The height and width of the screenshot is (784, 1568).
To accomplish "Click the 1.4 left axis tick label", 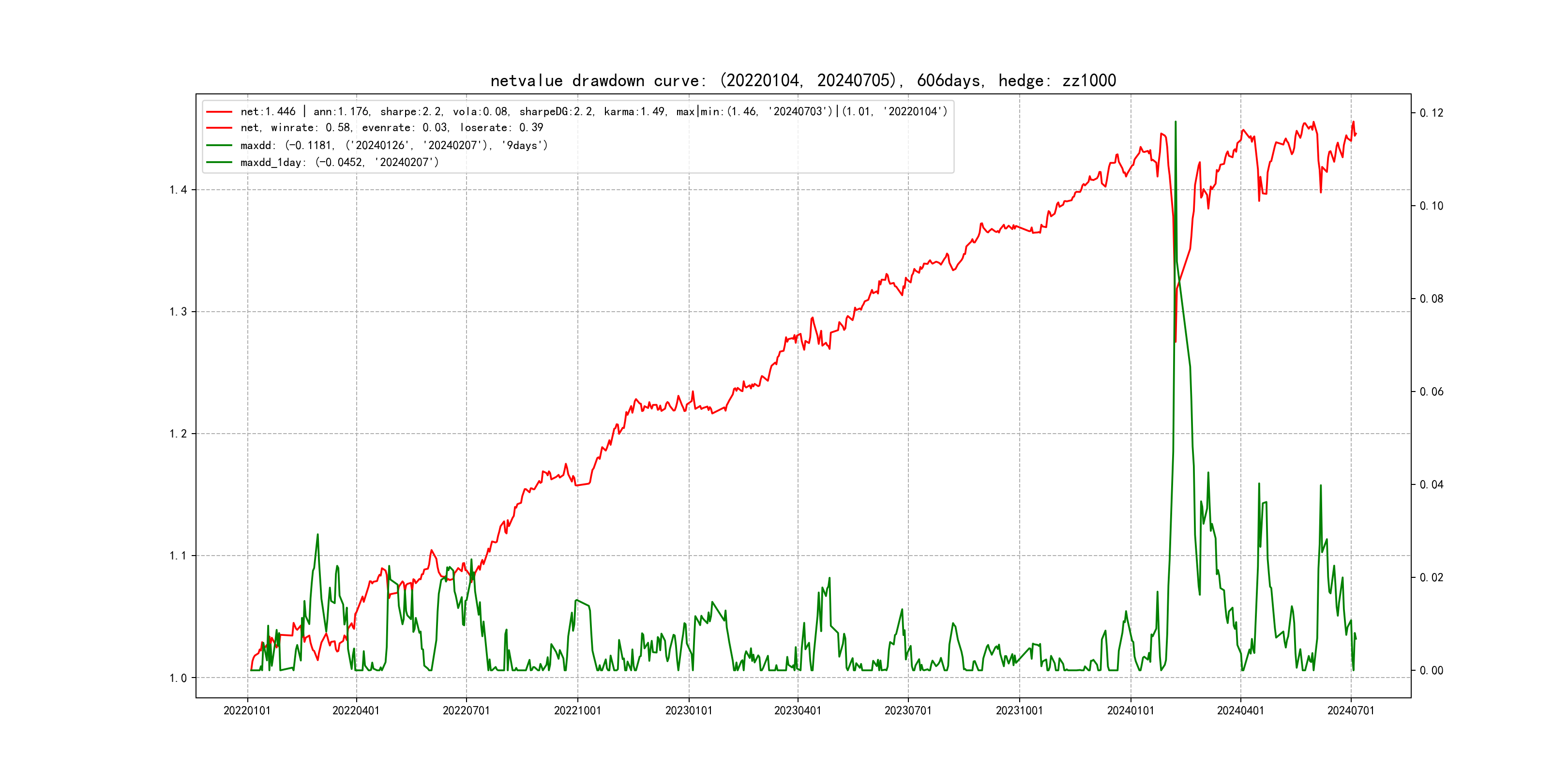I will pos(178,190).
